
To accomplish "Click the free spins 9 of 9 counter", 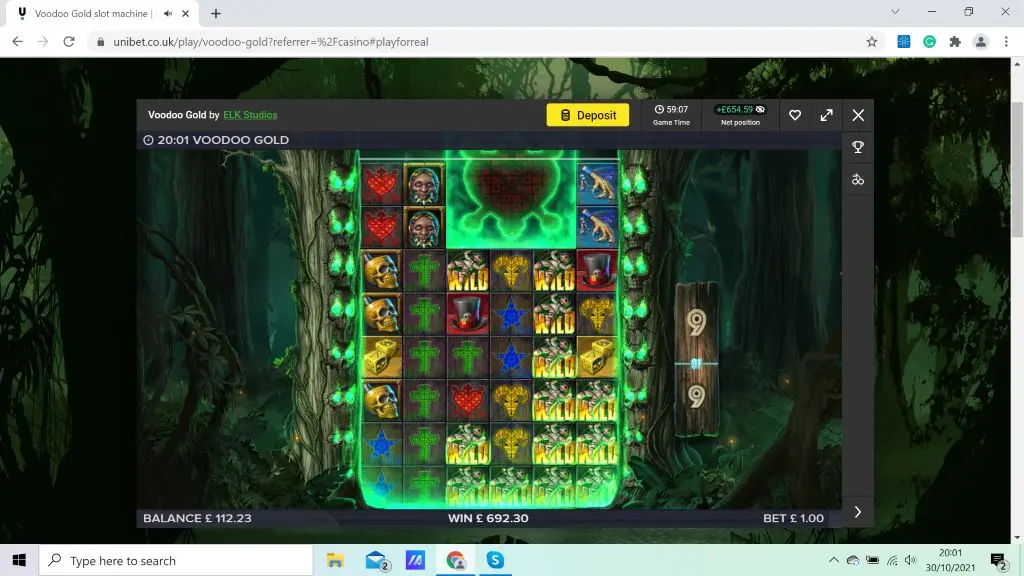I will 696,360.
